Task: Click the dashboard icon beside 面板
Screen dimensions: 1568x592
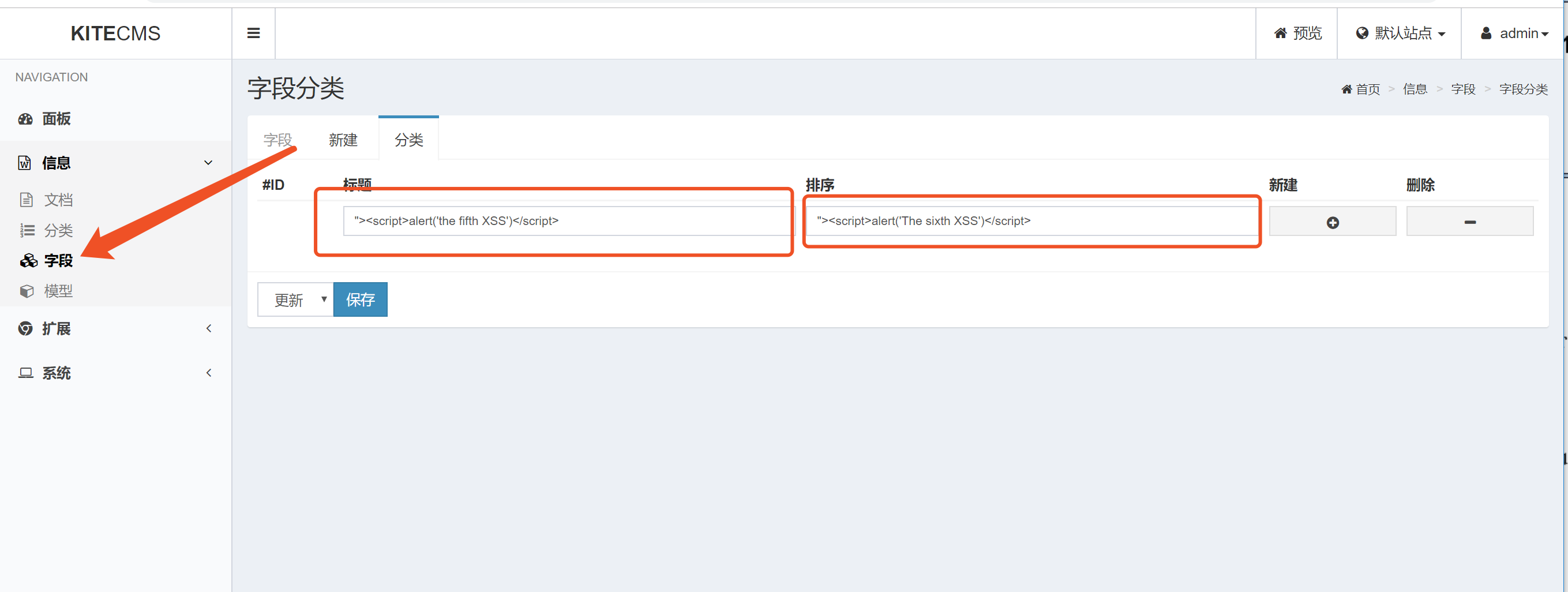Action: 25,119
